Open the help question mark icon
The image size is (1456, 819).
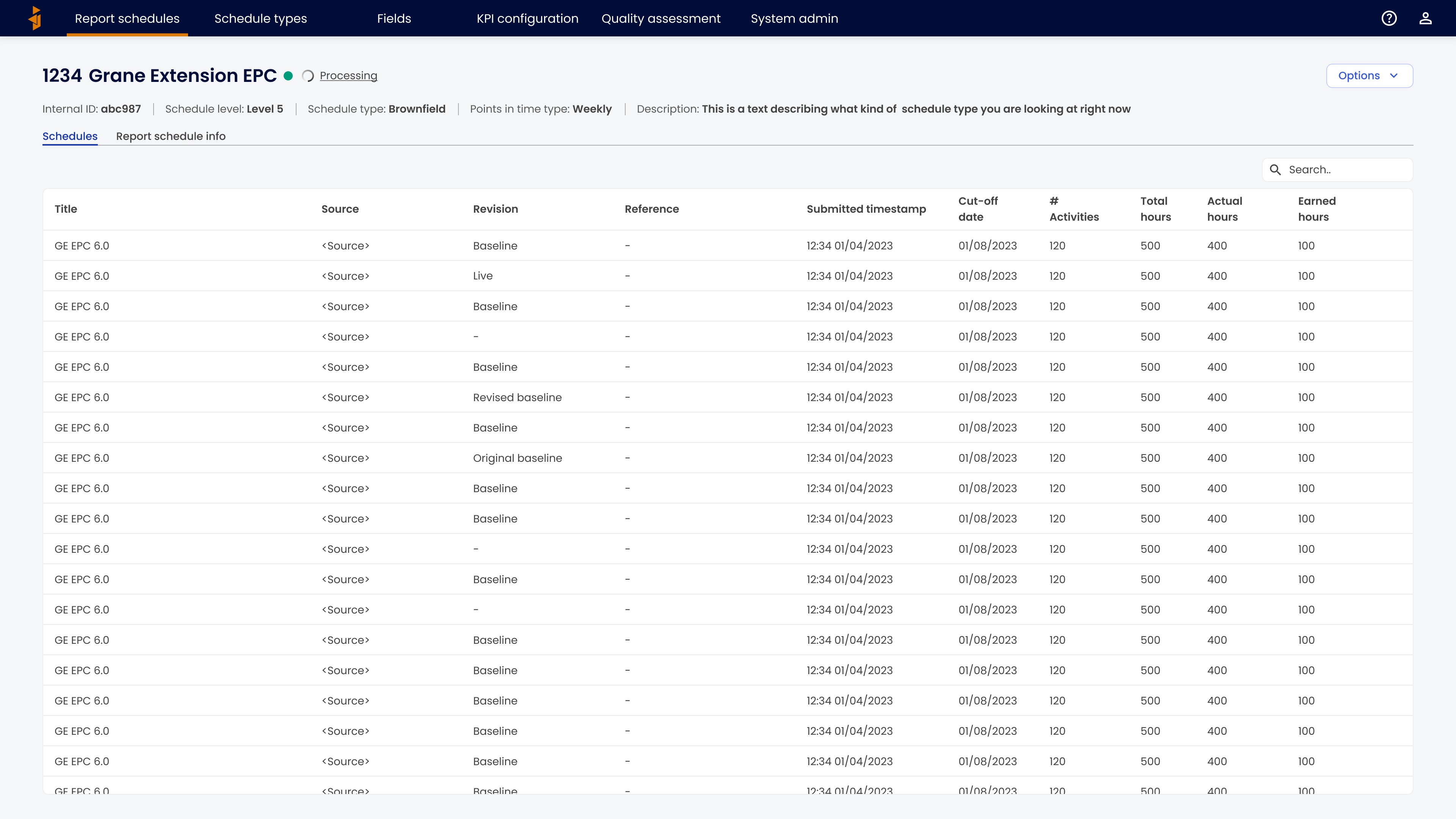pyautogui.click(x=1389, y=18)
